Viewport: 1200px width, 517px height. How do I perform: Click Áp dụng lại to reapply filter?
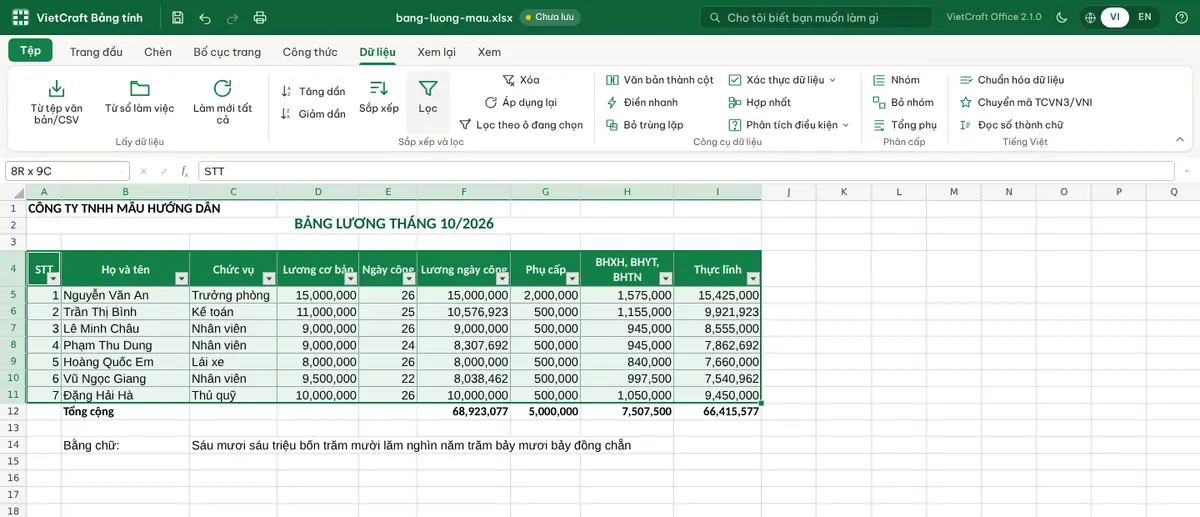(521, 102)
